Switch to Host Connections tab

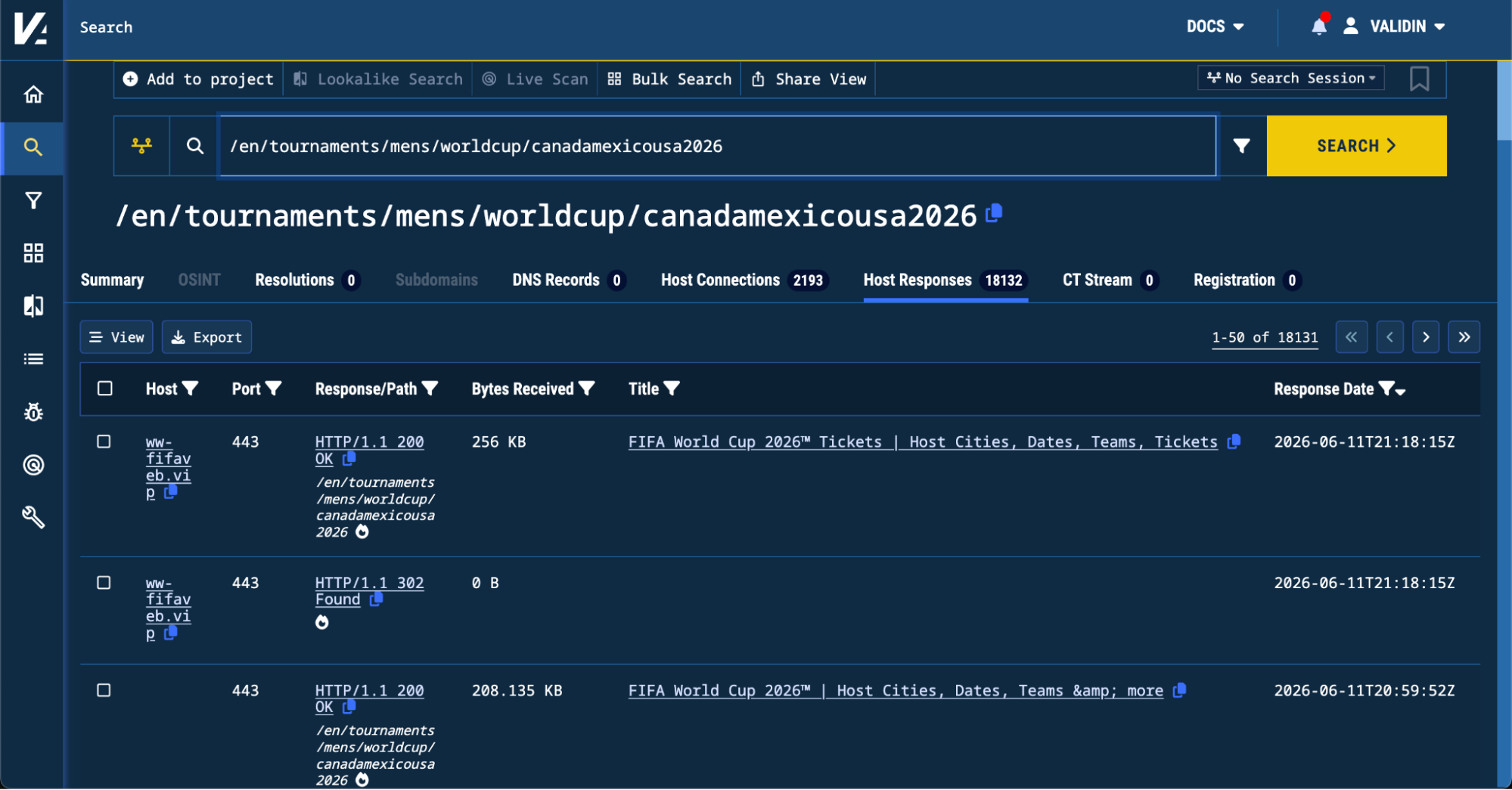(744, 280)
